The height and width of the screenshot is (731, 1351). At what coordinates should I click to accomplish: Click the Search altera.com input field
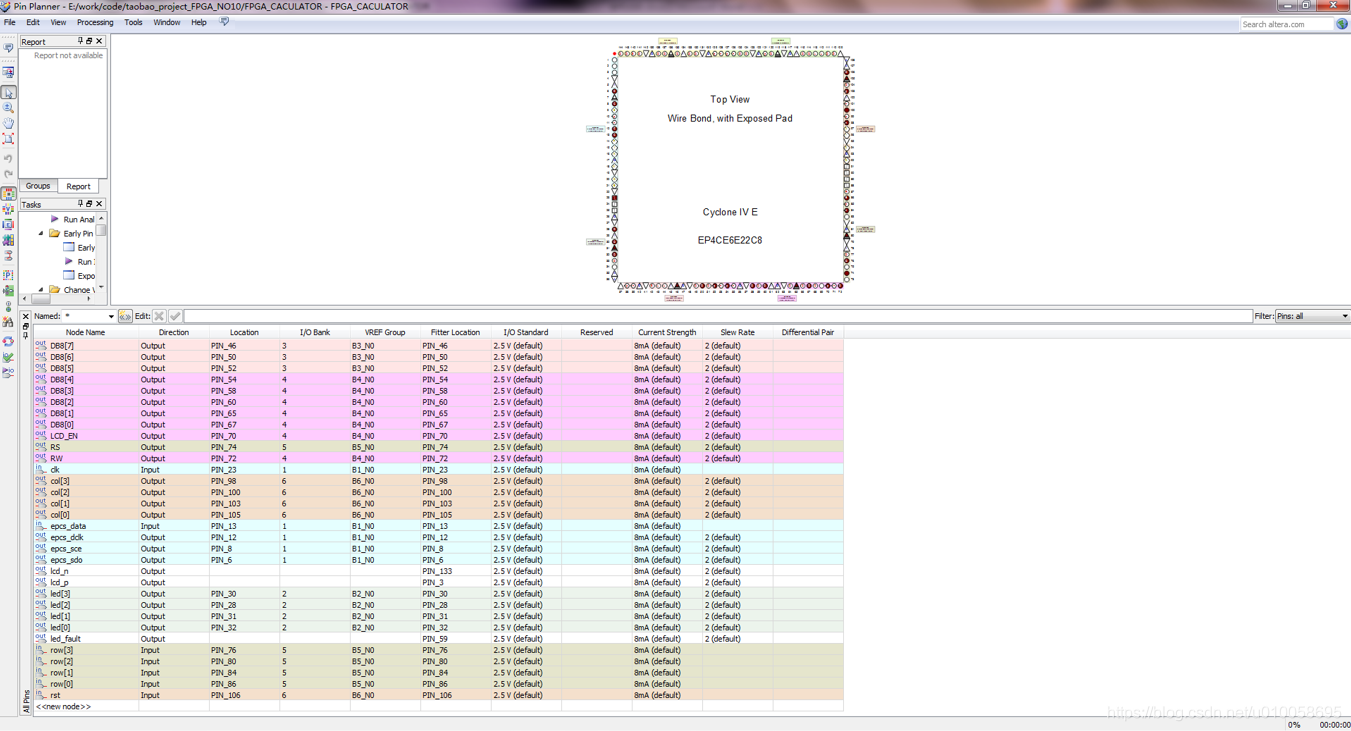coord(1285,24)
